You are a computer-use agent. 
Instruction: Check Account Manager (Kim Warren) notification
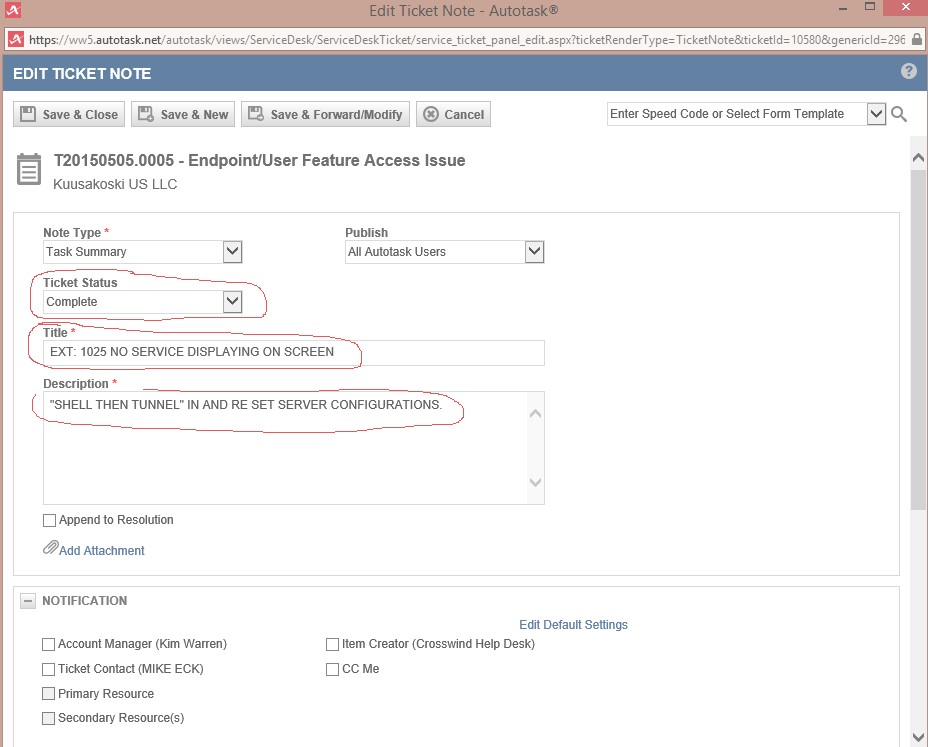tap(49, 644)
